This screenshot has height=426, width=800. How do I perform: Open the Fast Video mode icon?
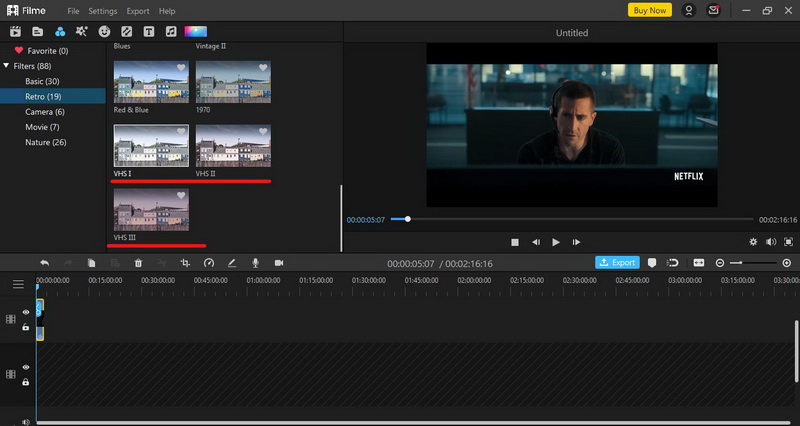pyautogui.click(x=15, y=32)
